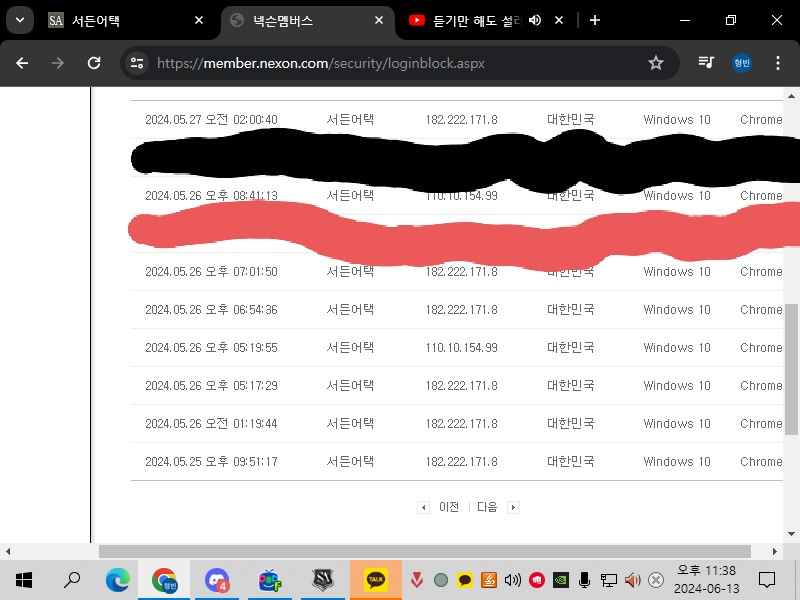Viewport: 800px width, 600px height.
Task: Open Chrome three-dot menu
Action: point(778,63)
